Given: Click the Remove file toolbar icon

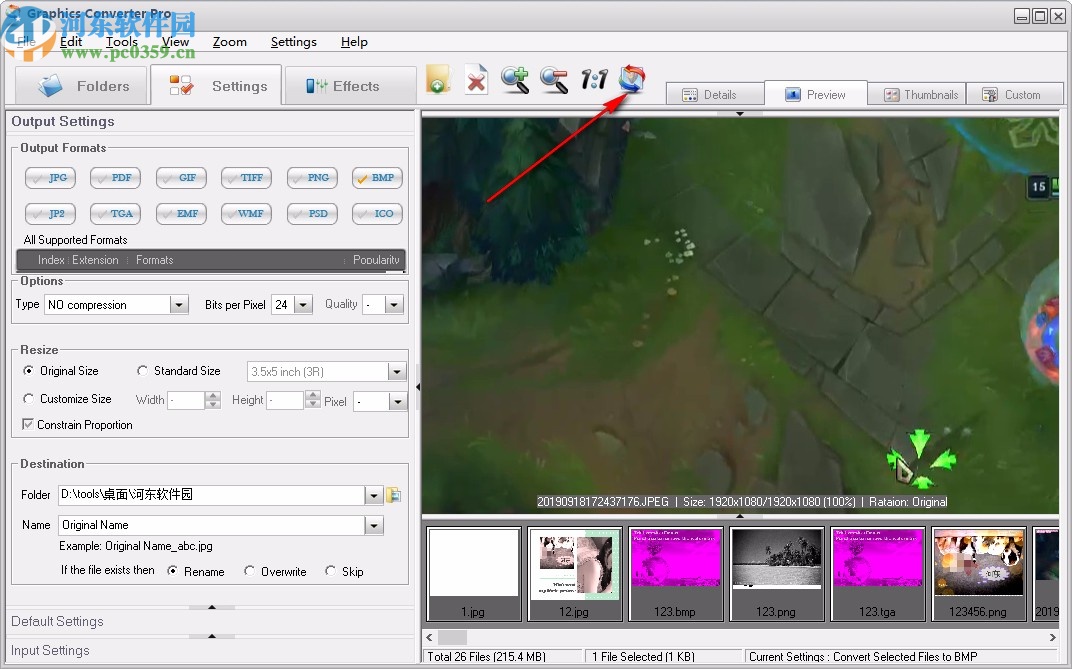Looking at the screenshot, I should [x=475, y=79].
